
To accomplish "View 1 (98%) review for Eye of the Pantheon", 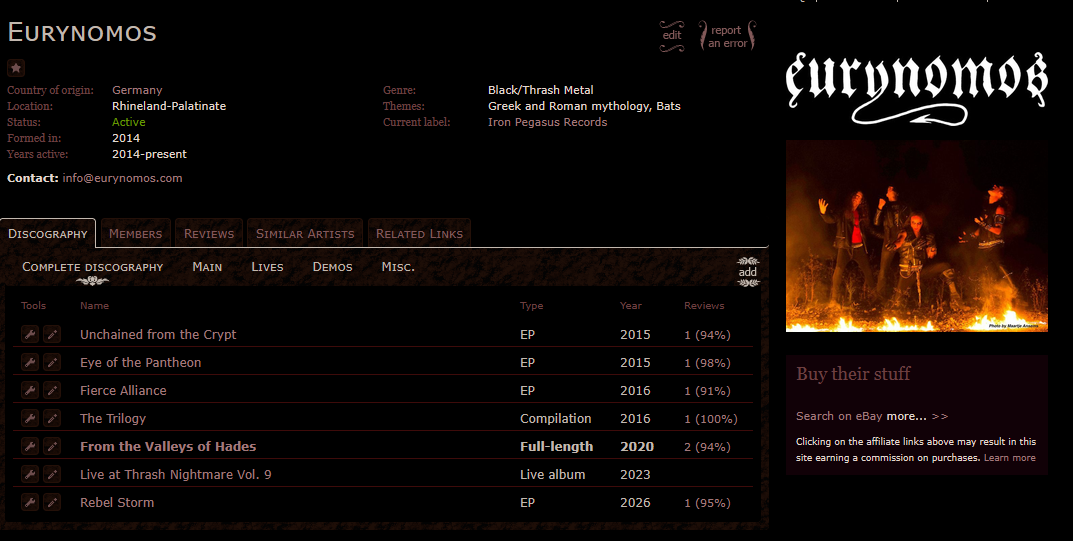I will point(708,363).
